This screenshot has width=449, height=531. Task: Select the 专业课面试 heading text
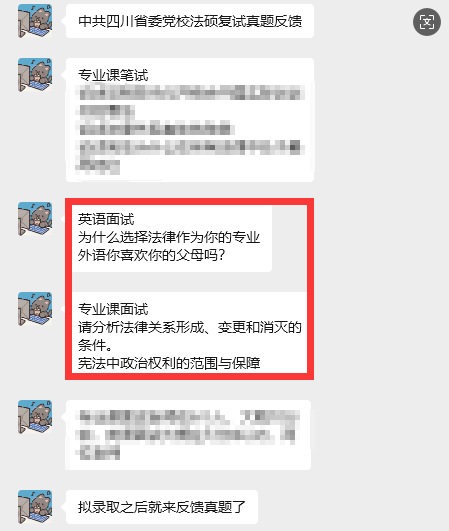point(113,309)
